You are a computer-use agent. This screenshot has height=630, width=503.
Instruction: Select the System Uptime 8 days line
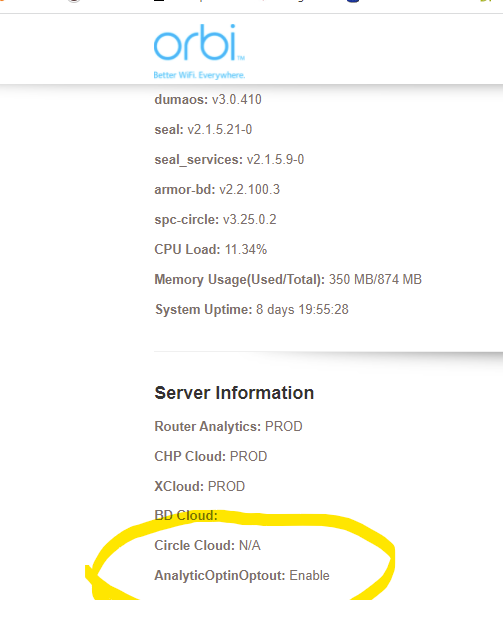[252, 309]
